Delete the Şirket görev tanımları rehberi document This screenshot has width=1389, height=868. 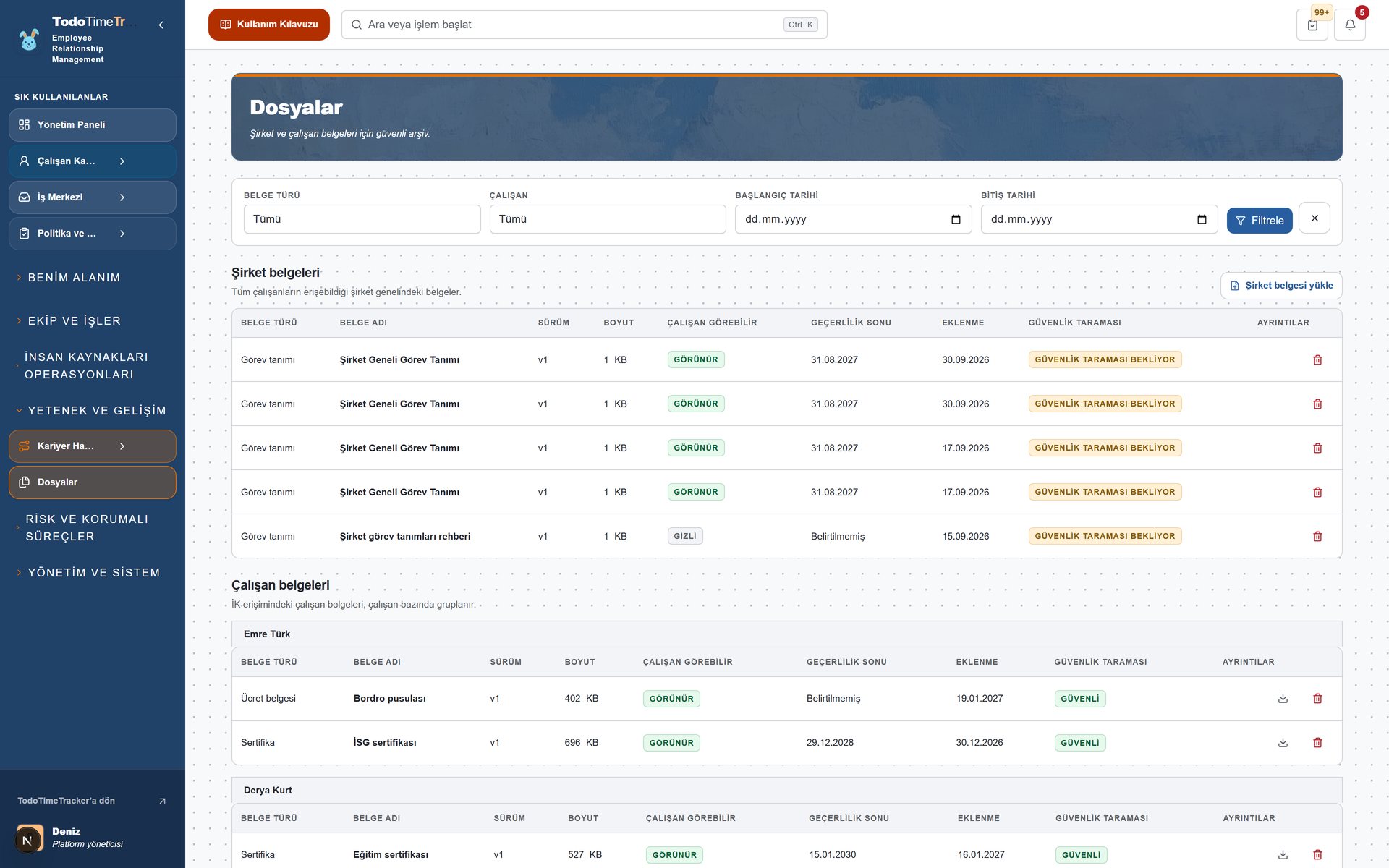point(1317,536)
